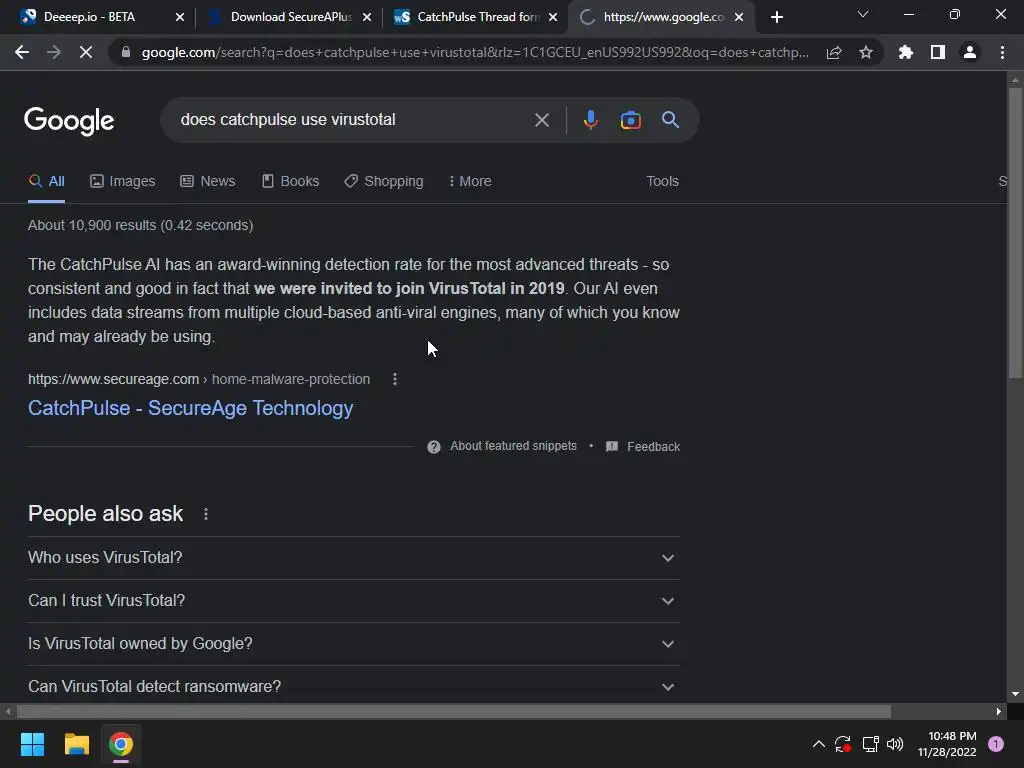Click the vertical scrollbar thumb
This screenshot has width=1024, height=768.
point(1015,232)
